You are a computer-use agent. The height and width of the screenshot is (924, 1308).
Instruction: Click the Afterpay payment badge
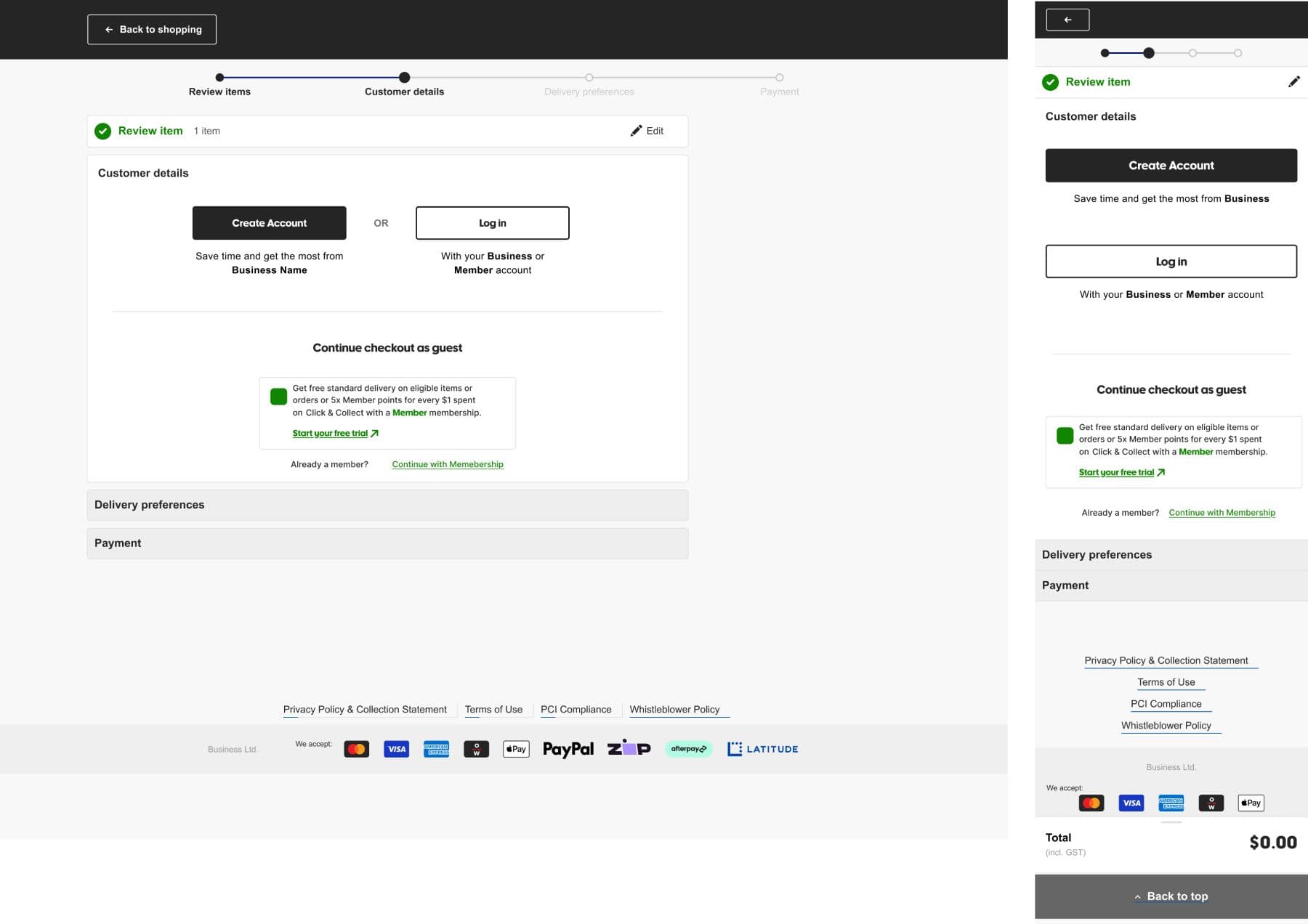(x=688, y=749)
